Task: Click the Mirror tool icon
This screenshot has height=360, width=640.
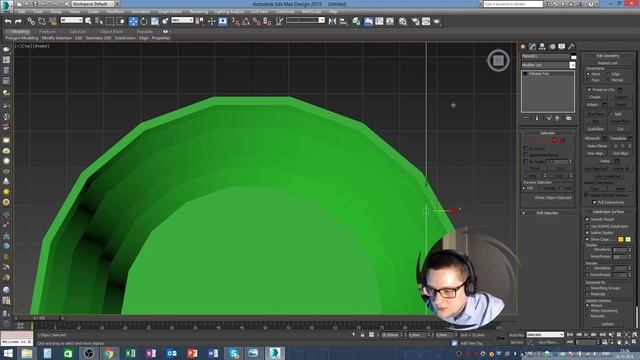Action: tap(332, 21)
